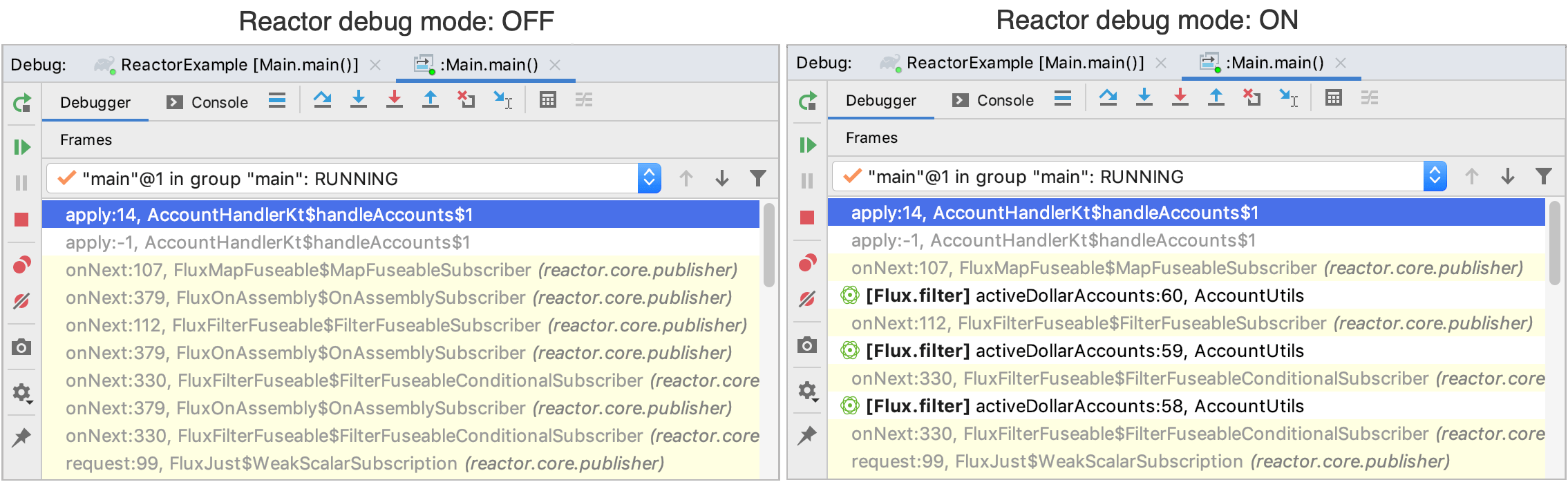Stop the debug session in left panel
1568x482 pixels.
click(21, 220)
